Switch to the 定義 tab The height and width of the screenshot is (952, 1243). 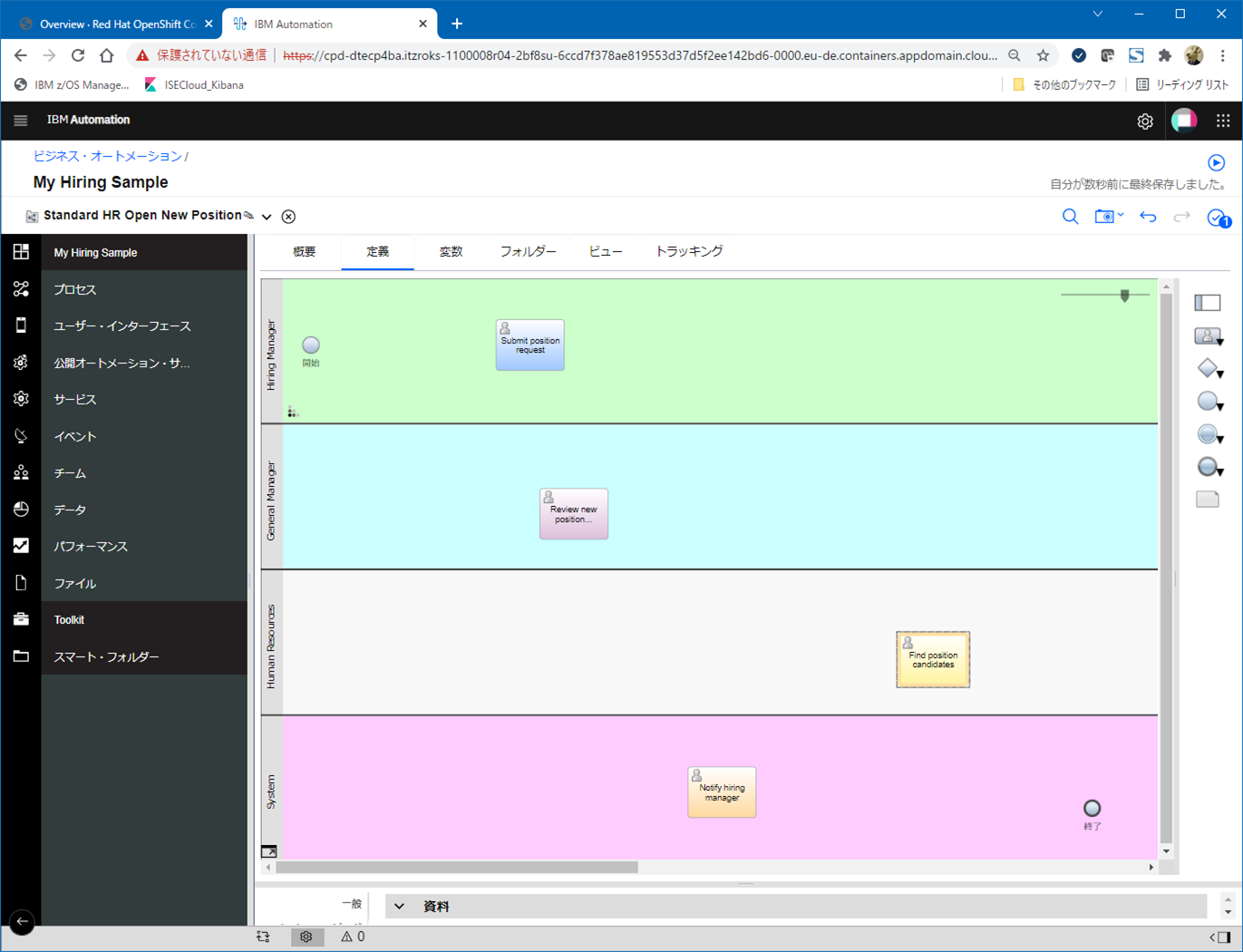click(377, 251)
